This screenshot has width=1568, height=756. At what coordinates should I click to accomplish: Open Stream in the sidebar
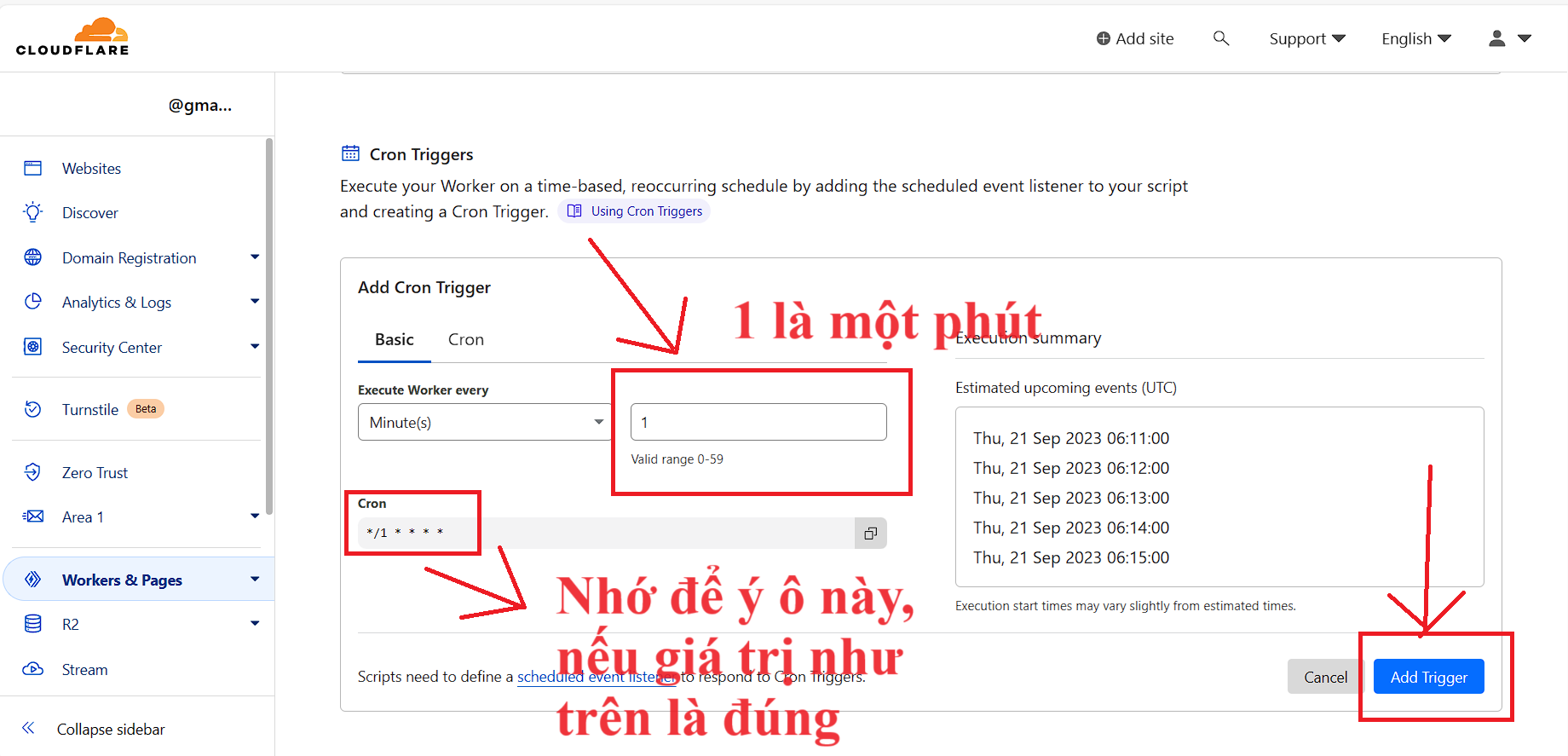pos(85,670)
